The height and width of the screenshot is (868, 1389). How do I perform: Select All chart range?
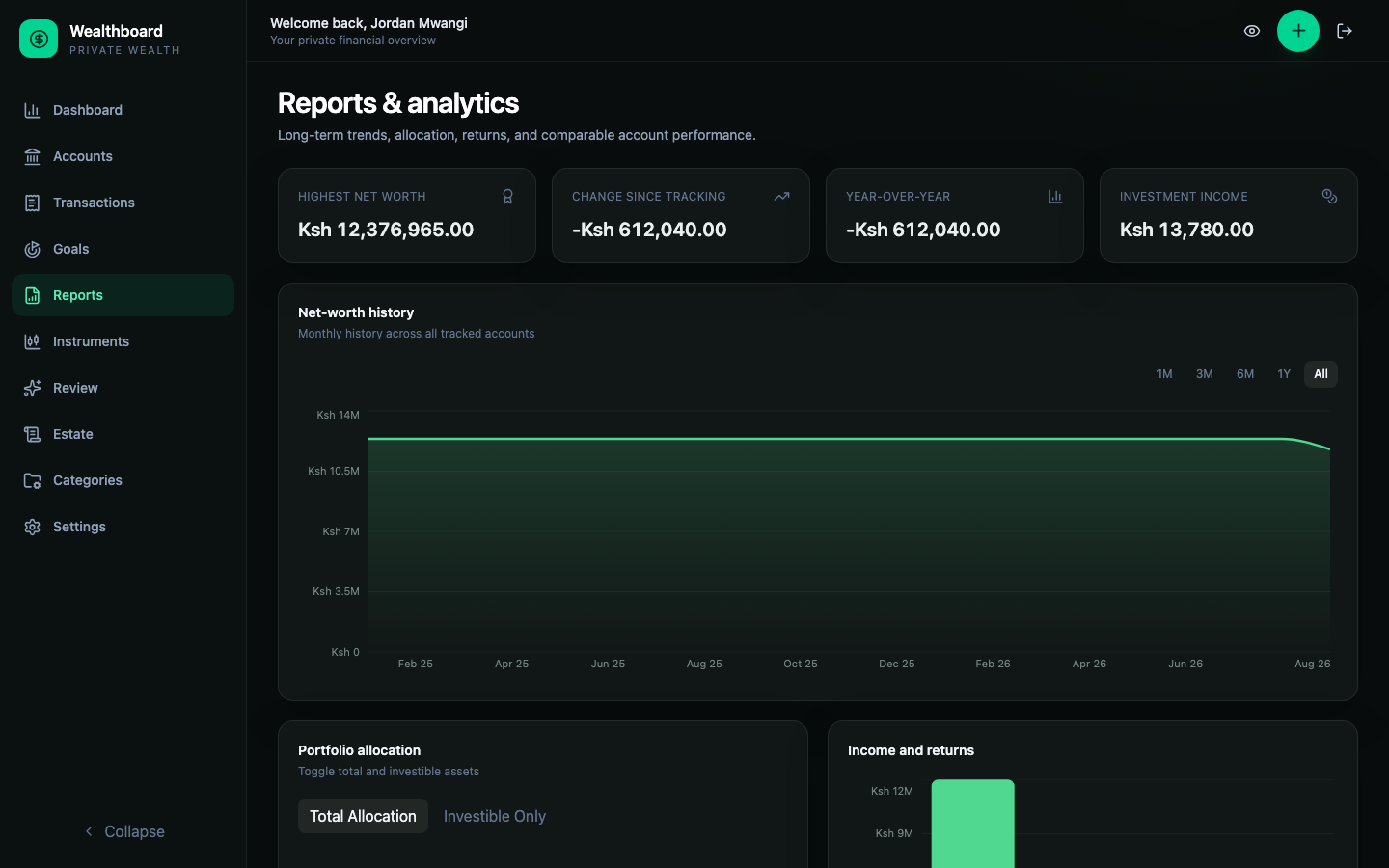pyautogui.click(x=1321, y=374)
